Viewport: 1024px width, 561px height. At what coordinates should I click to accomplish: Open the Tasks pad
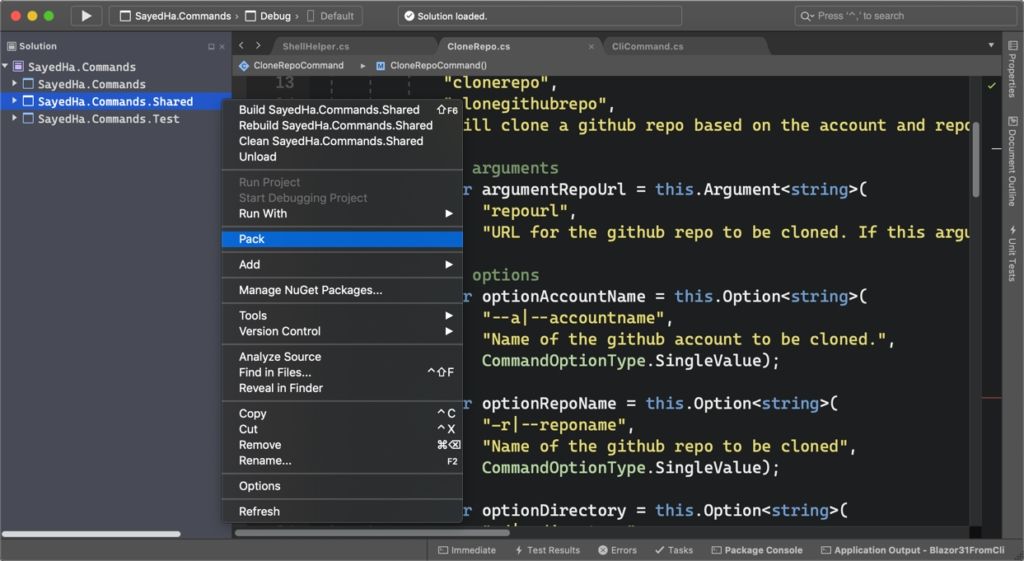coord(674,550)
